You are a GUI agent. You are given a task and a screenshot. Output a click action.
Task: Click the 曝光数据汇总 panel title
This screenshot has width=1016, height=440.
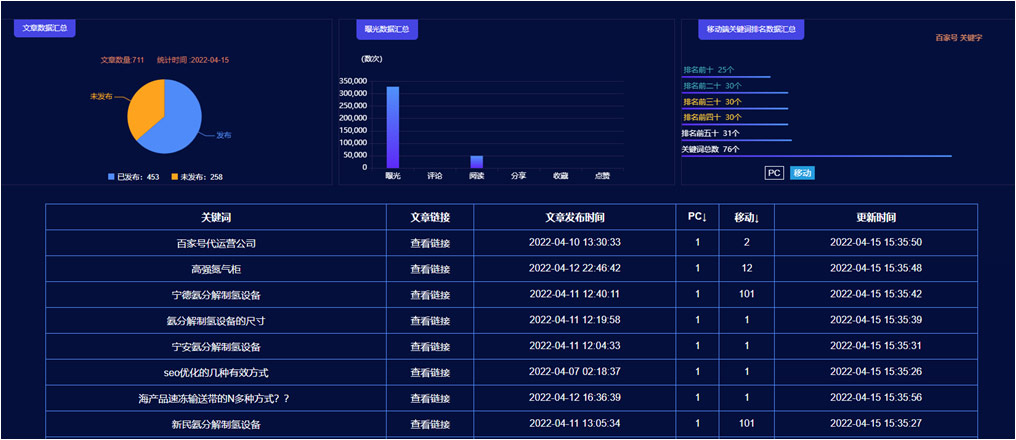point(386,29)
